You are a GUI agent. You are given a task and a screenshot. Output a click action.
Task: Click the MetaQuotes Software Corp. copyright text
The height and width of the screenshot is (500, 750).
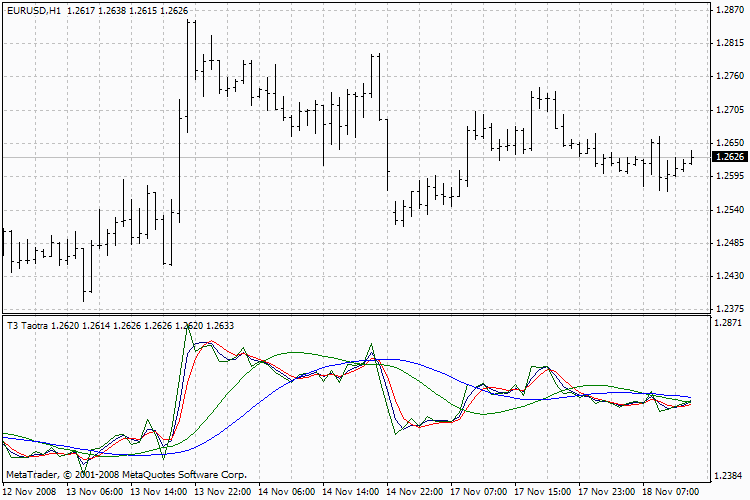pos(126,475)
